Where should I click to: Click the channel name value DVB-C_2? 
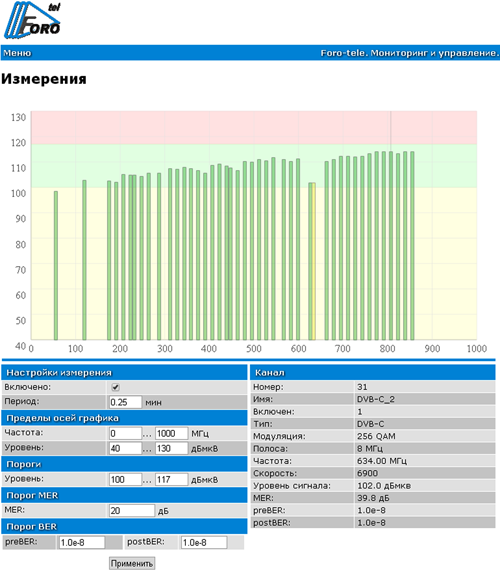click(375, 399)
